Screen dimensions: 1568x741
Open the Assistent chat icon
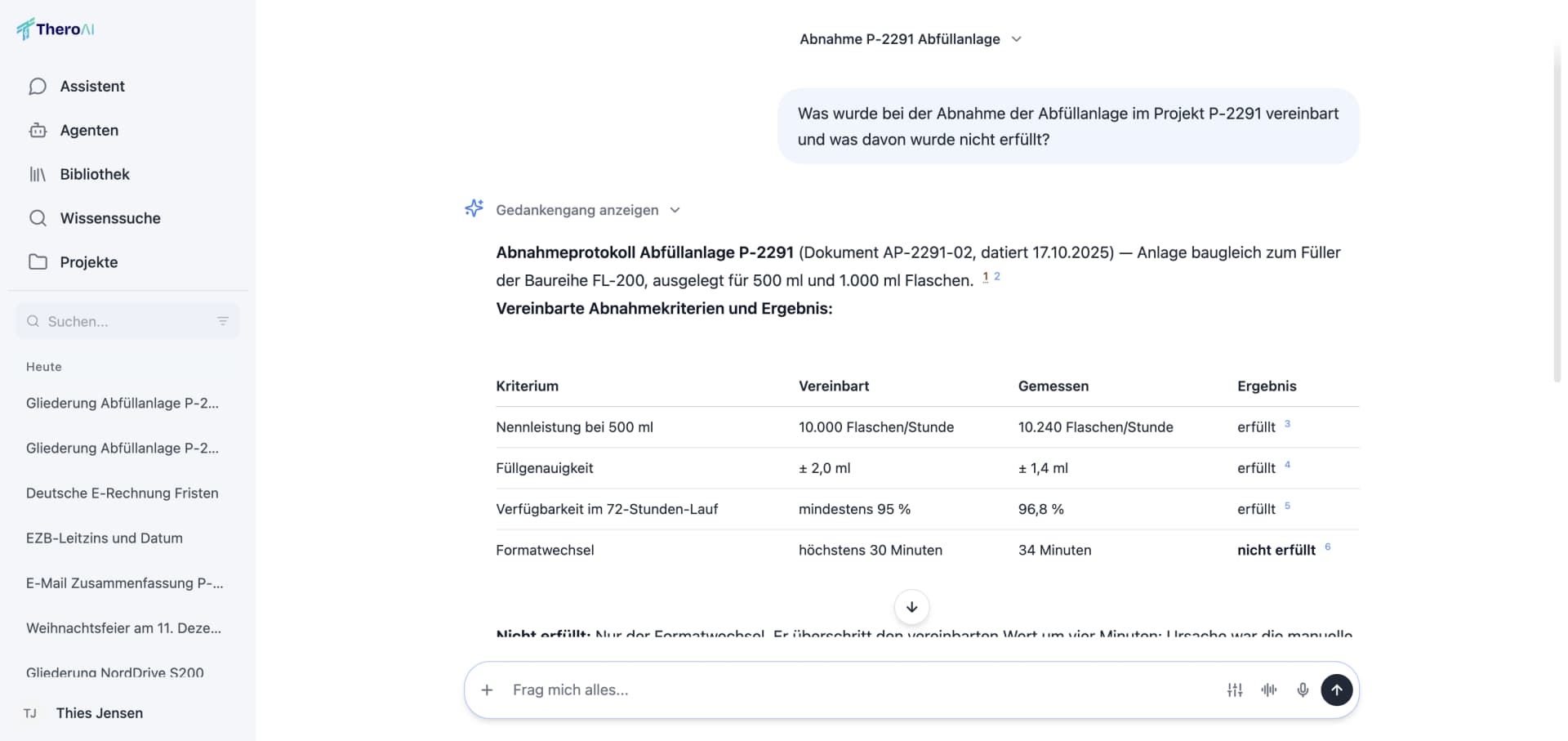(x=38, y=87)
